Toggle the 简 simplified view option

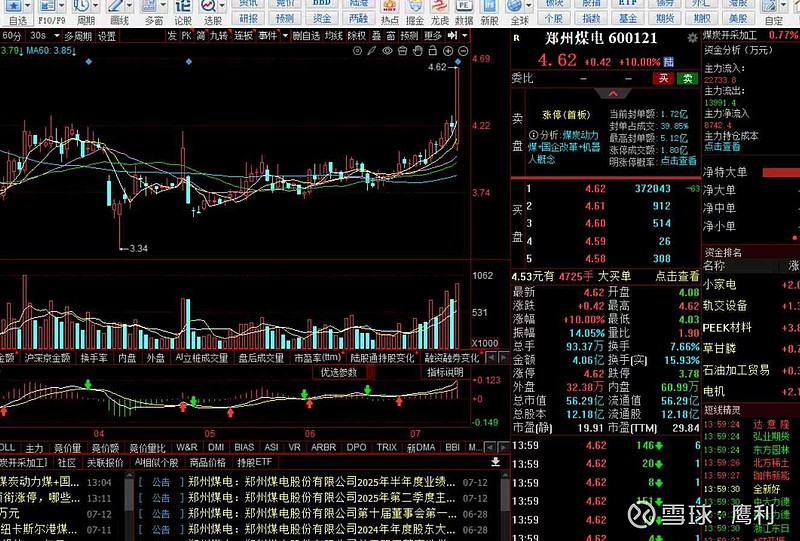[x=201, y=36]
